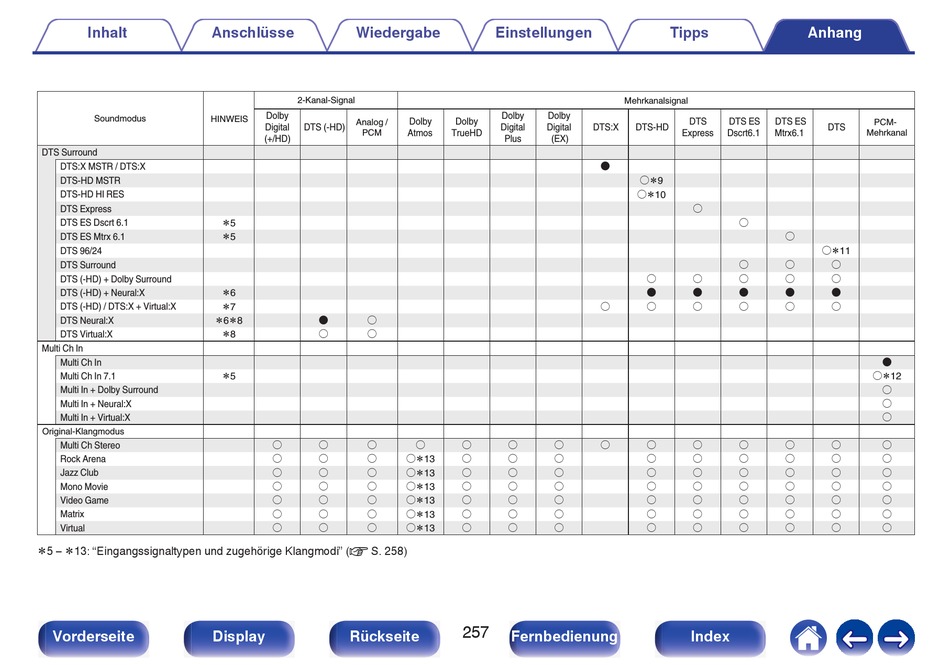950x665 pixels.
Task: Click the ∗11 mark in DTS 96/24 row
Action: [841, 251]
